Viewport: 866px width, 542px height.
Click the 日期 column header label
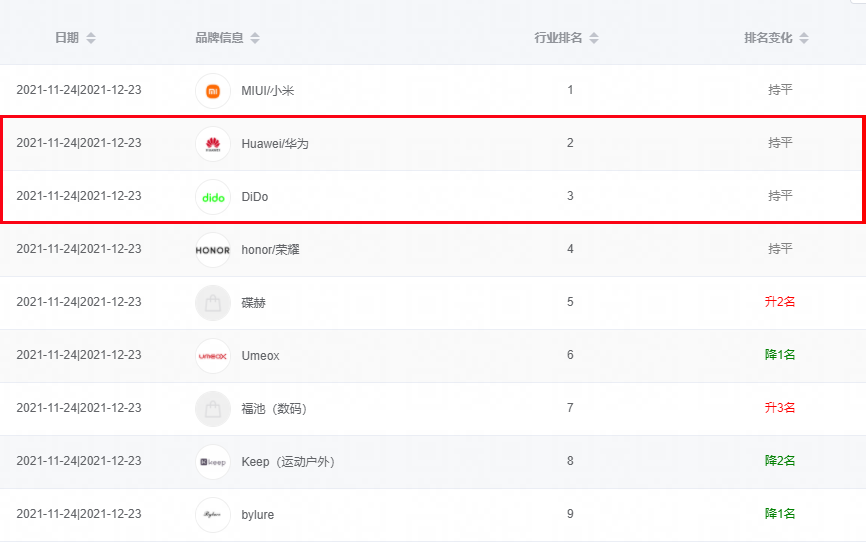coord(67,38)
